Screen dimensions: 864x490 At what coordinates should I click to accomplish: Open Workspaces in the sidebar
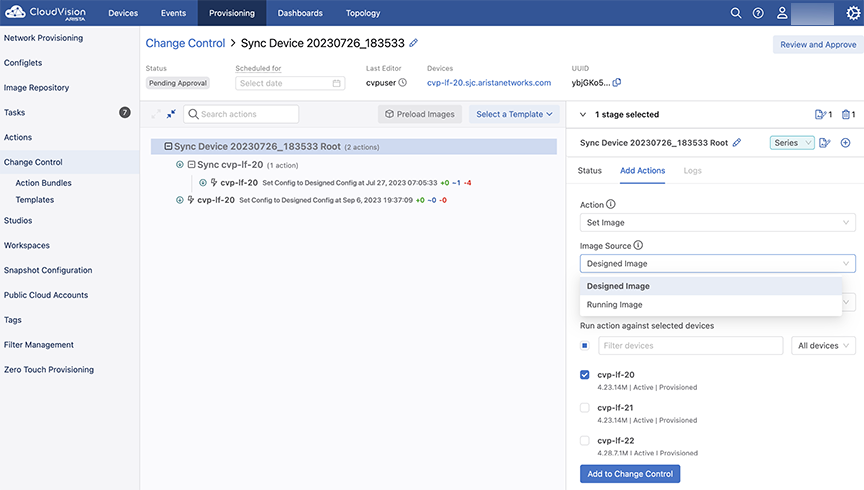[x=27, y=245]
